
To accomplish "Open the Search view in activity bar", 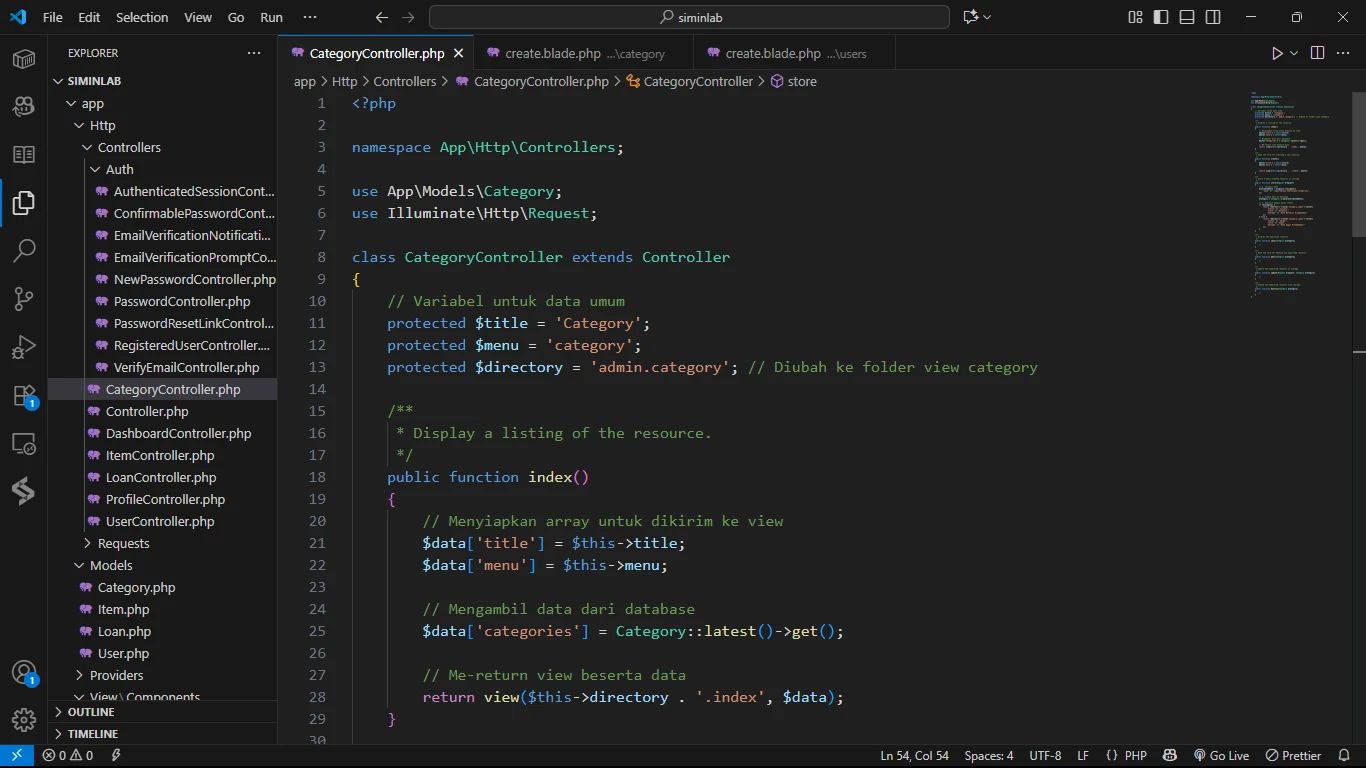I will click(24, 251).
